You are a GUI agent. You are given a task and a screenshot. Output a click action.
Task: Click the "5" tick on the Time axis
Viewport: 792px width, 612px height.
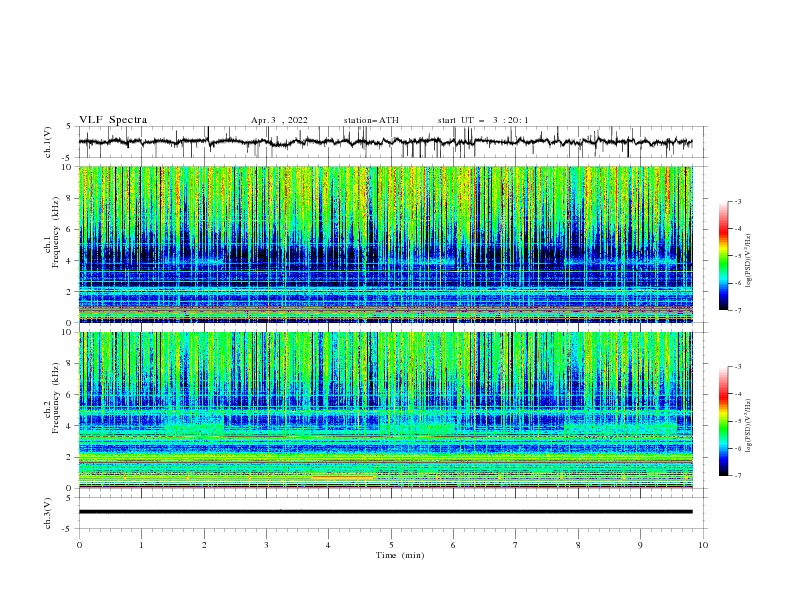point(391,545)
